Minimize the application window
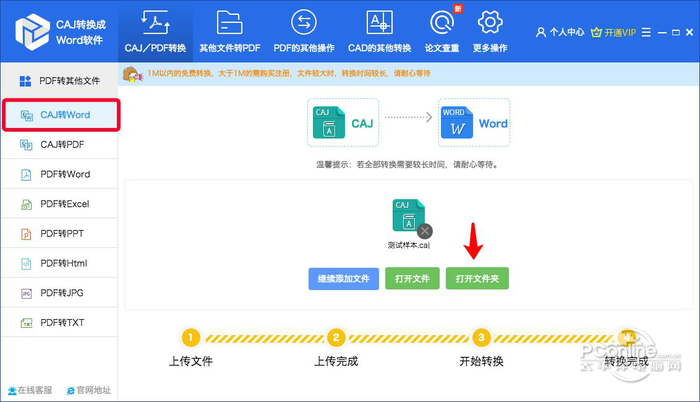700x402 pixels. tap(662, 32)
